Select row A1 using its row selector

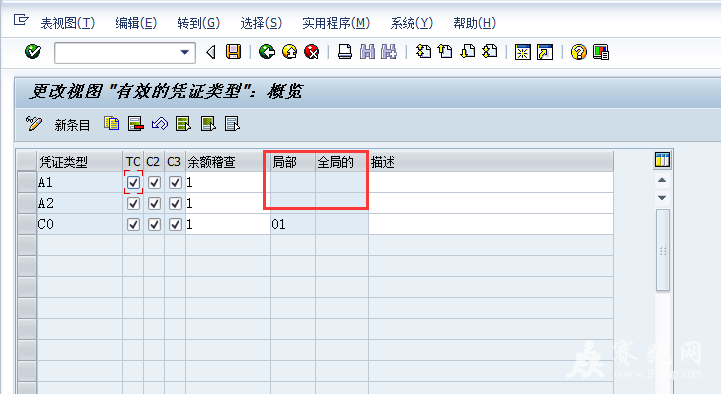tap(27, 183)
